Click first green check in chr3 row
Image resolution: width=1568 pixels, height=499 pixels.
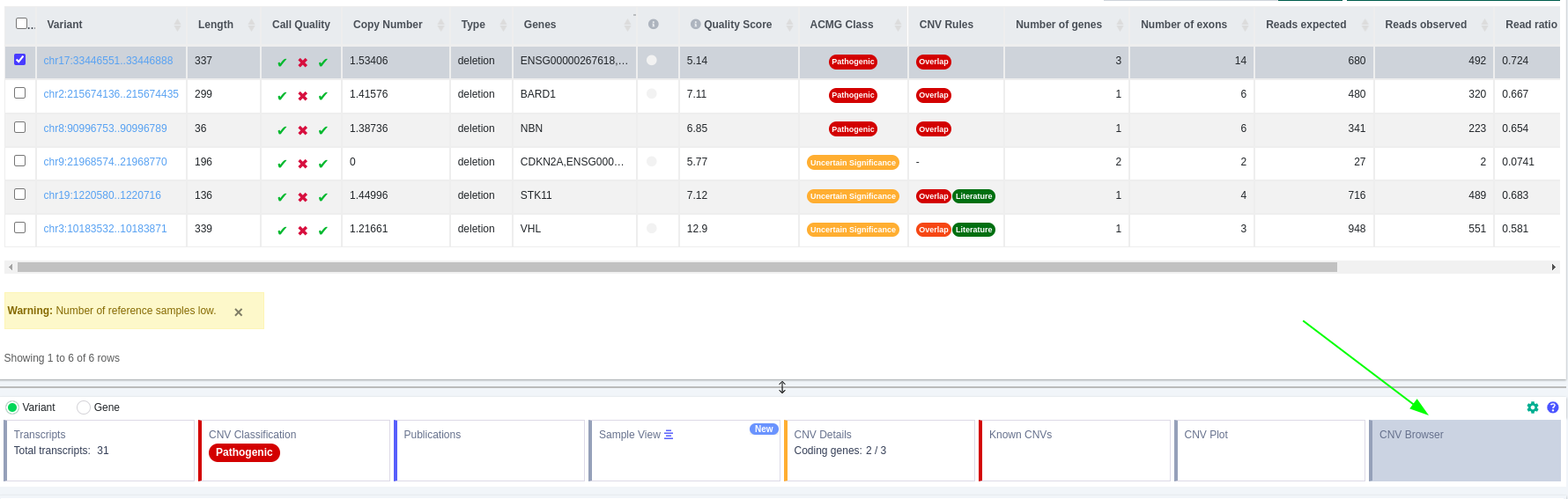click(282, 231)
